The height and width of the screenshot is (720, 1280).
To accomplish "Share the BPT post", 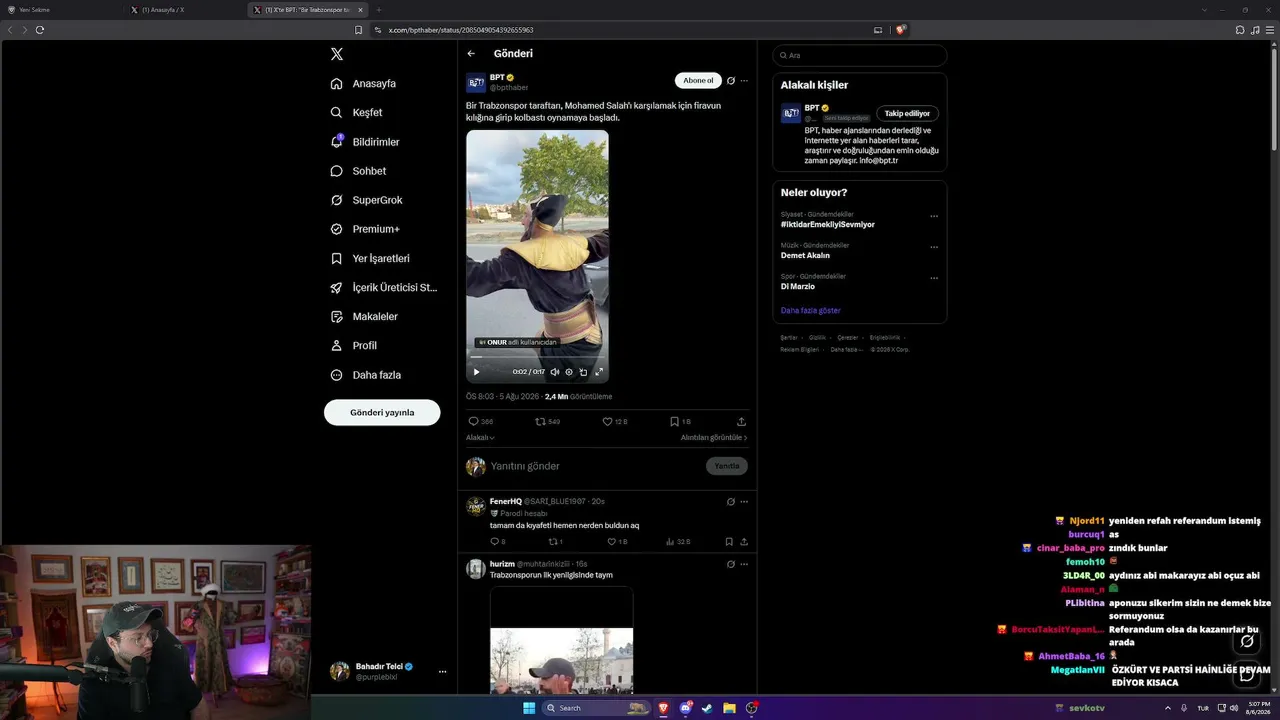I will point(741,422).
